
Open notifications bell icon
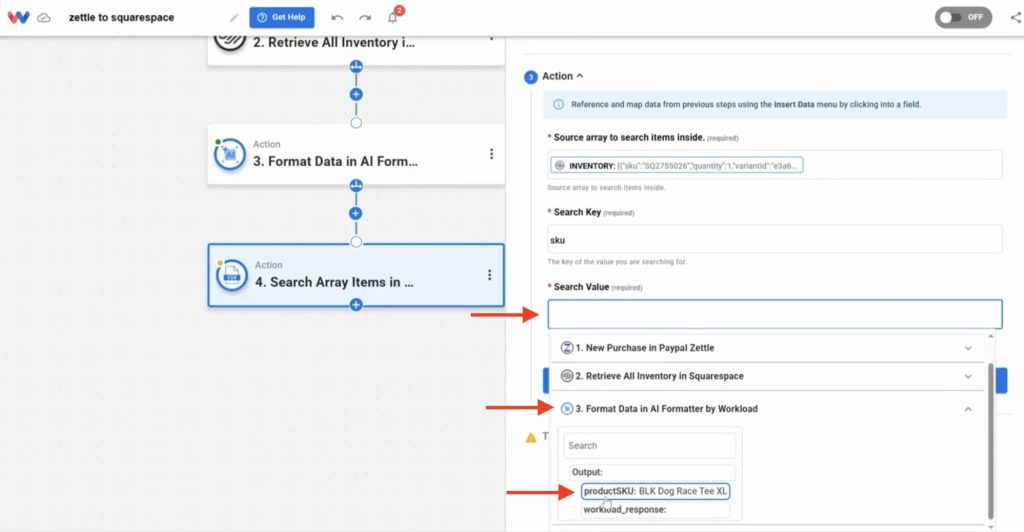click(x=392, y=18)
